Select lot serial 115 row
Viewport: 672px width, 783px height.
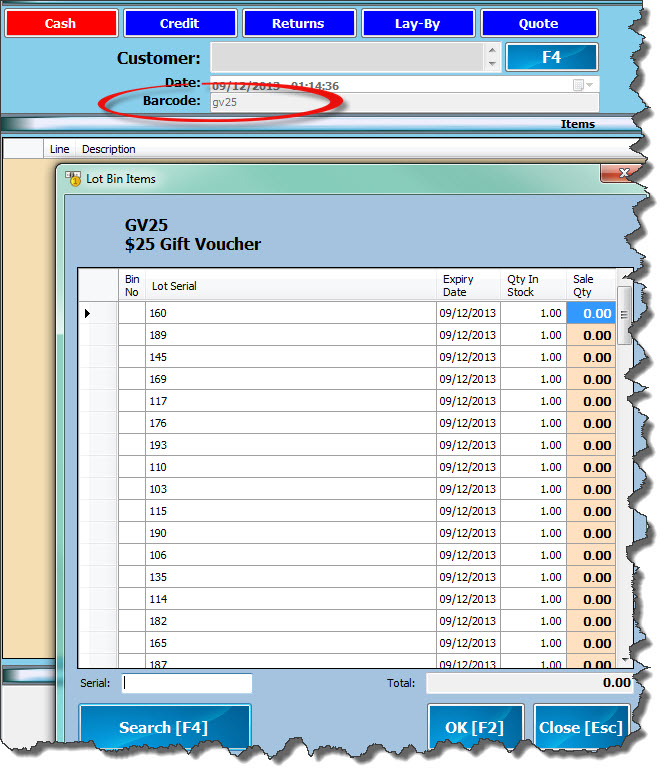click(346, 511)
